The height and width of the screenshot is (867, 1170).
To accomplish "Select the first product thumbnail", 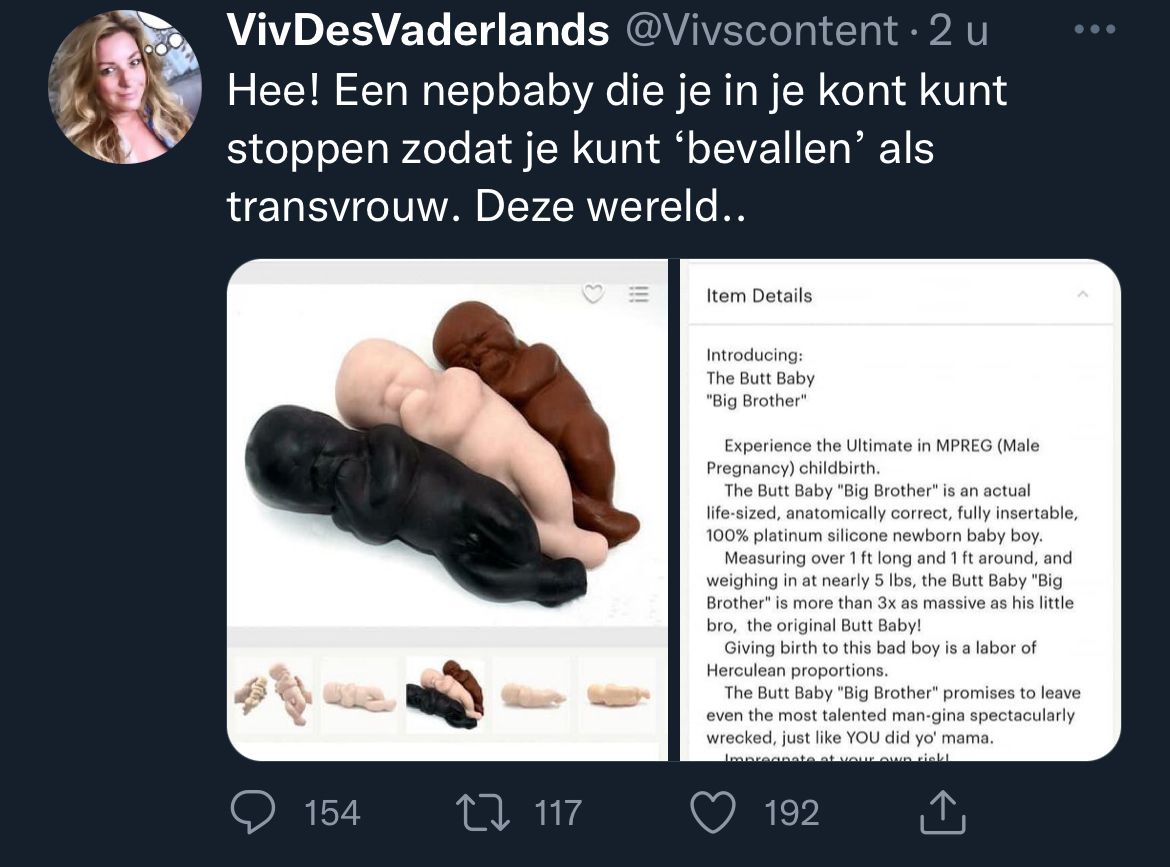I will [x=273, y=695].
